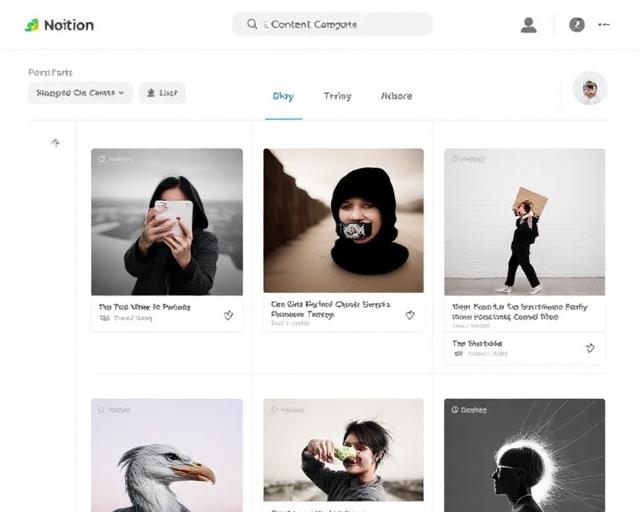640x512 pixels.
Task: Open the user profile icon in header
Action: [529, 25]
